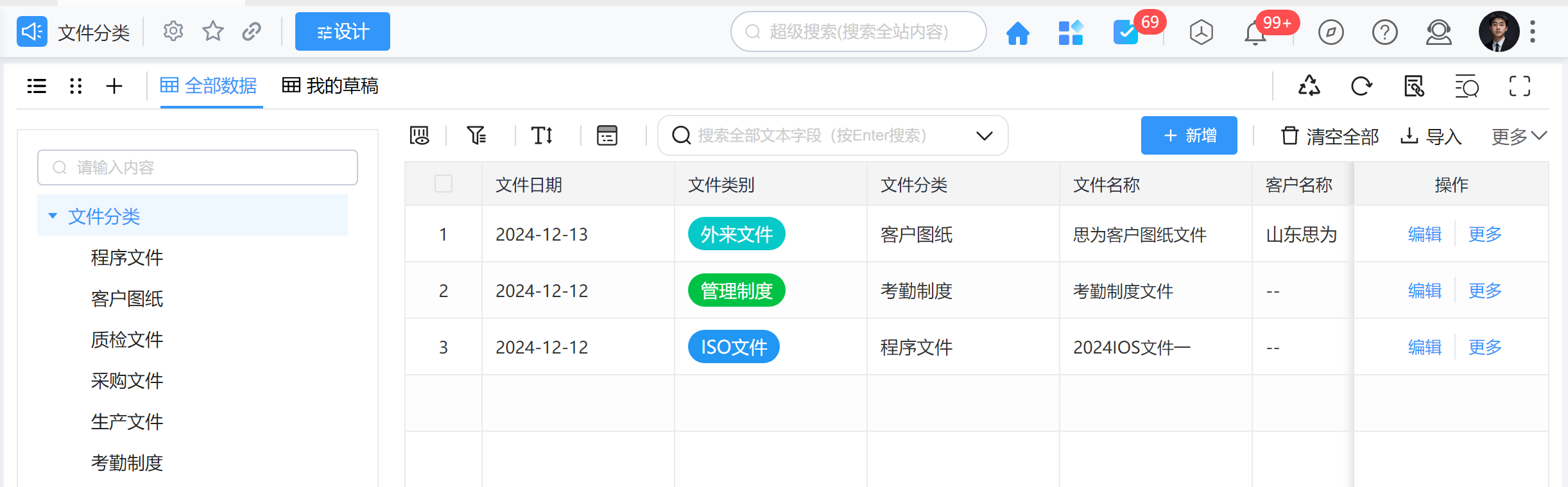Select 质检文件 in the category tree
The image size is (1568, 487).
[x=127, y=339]
